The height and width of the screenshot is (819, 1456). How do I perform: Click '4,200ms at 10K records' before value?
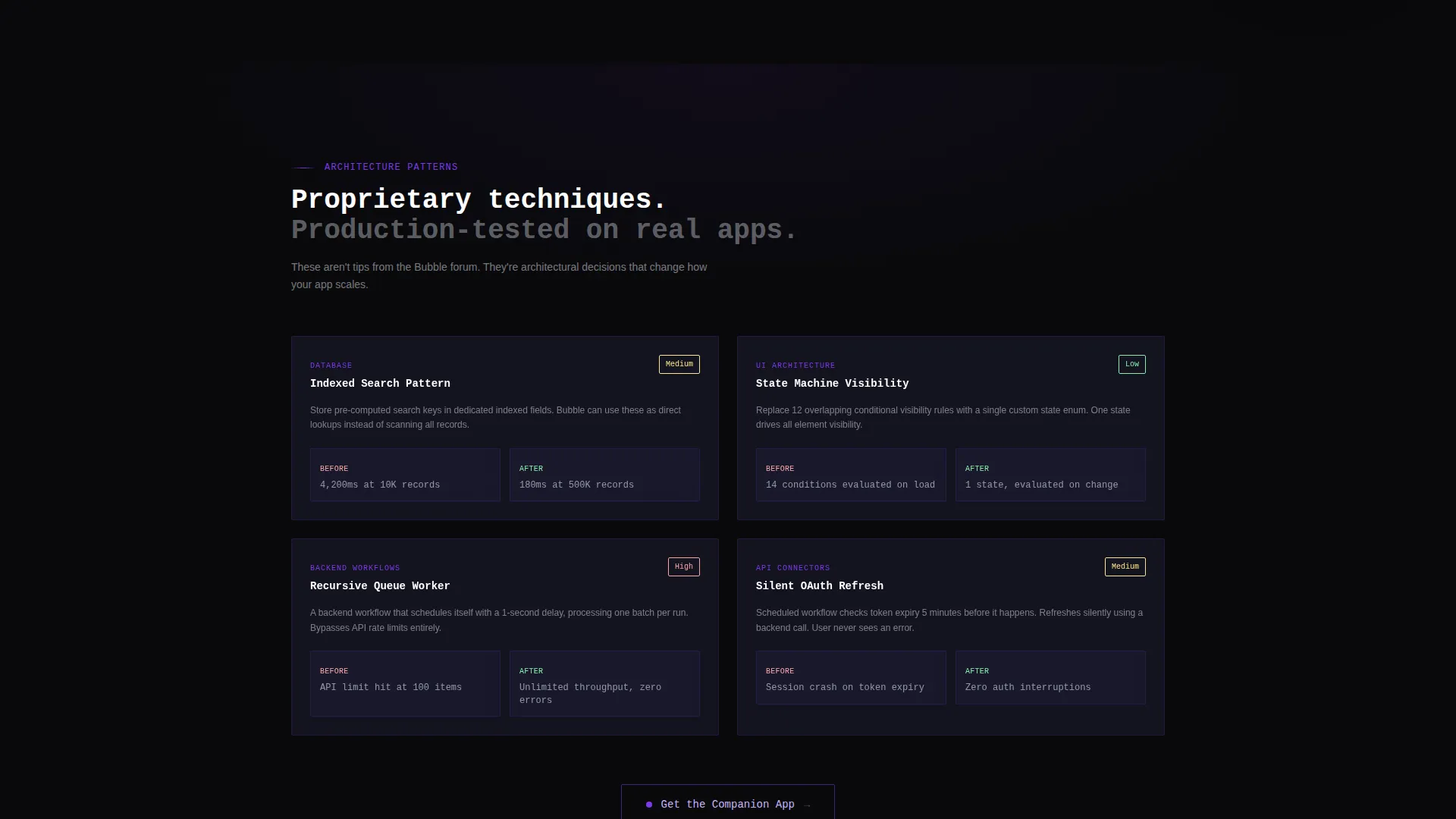(x=379, y=485)
